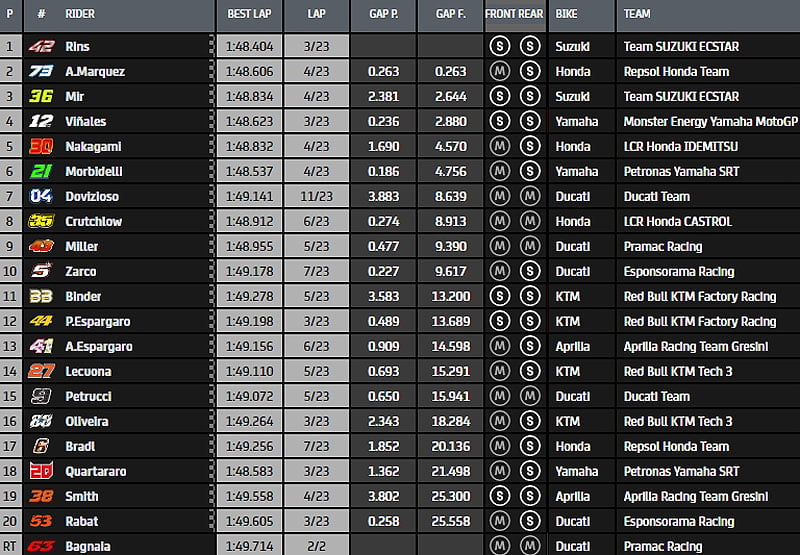Click Quartararo's number 20 badge
Image resolution: width=800 pixels, height=555 pixels.
coord(41,471)
